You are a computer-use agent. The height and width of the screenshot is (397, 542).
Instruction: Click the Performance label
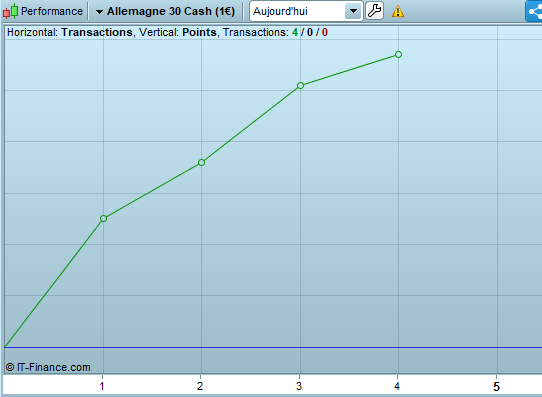(52, 11)
